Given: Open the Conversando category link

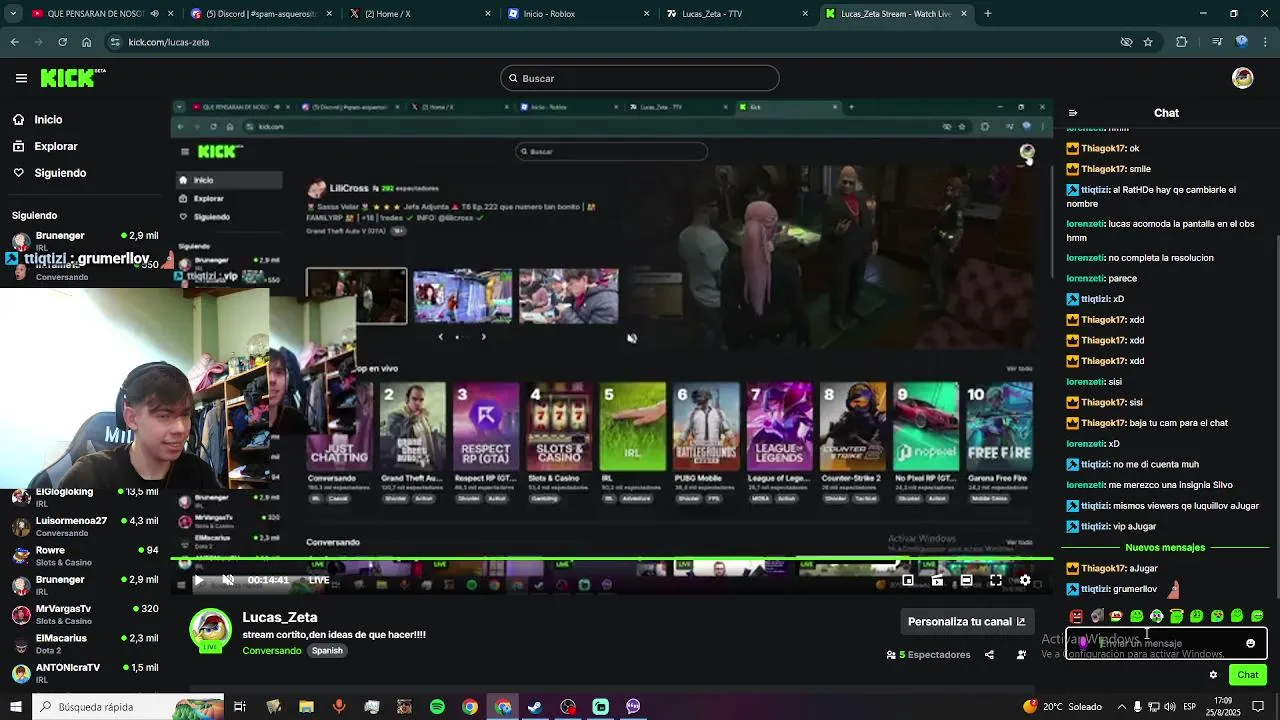Looking at the screenshot, I should tap(271, 650).
